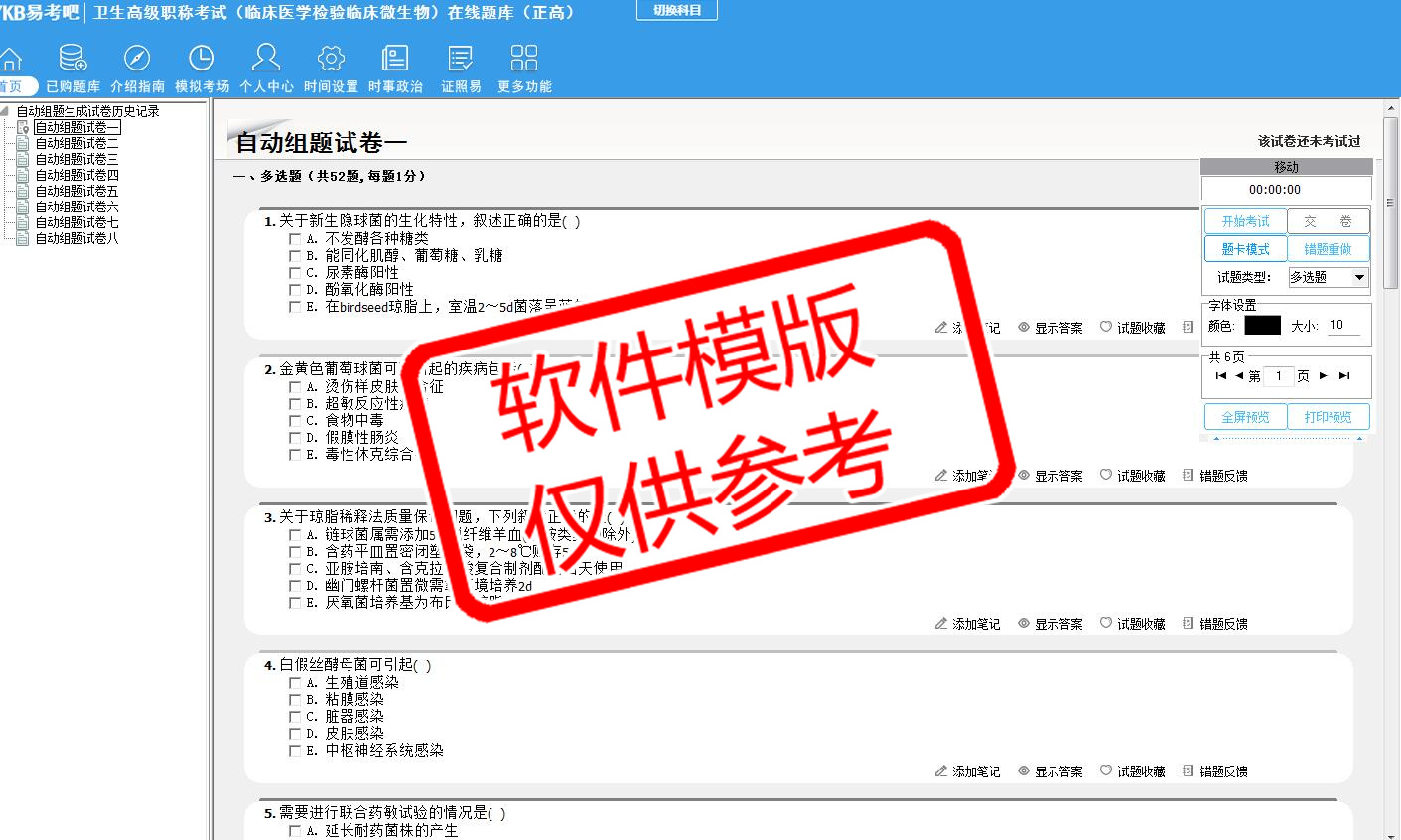Viewport: 1401px width, 840px height.
Task: Open the 个人中心 user icon
Action: point(266,59)
